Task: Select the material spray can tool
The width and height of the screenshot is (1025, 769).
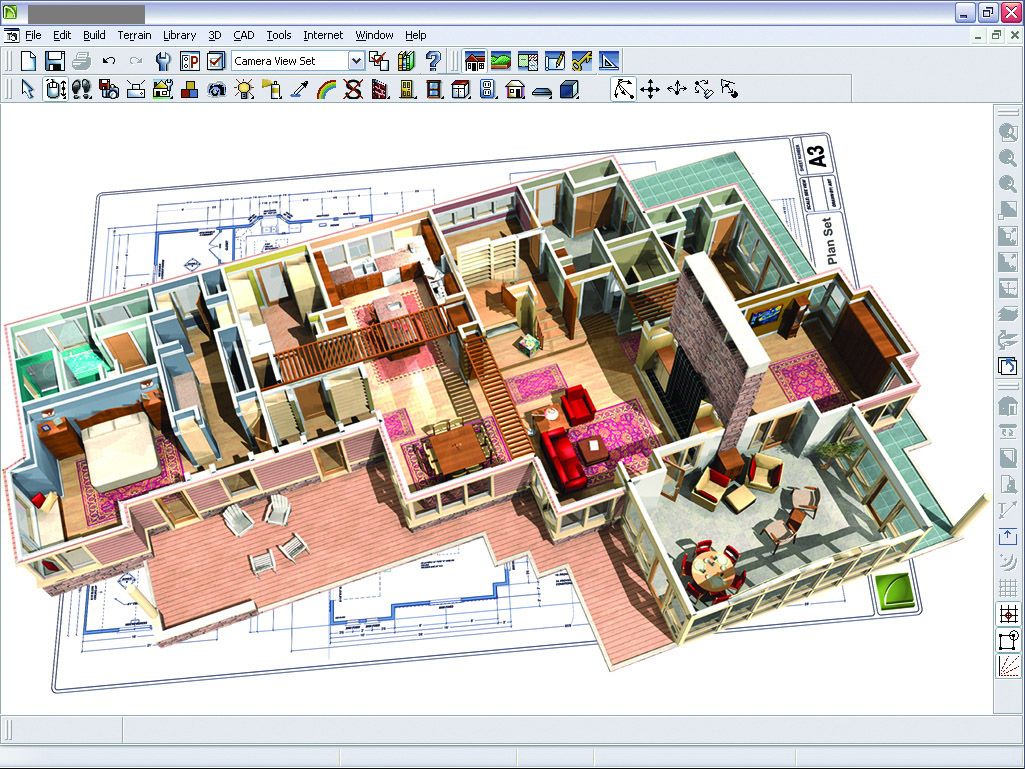Action: 271,89
